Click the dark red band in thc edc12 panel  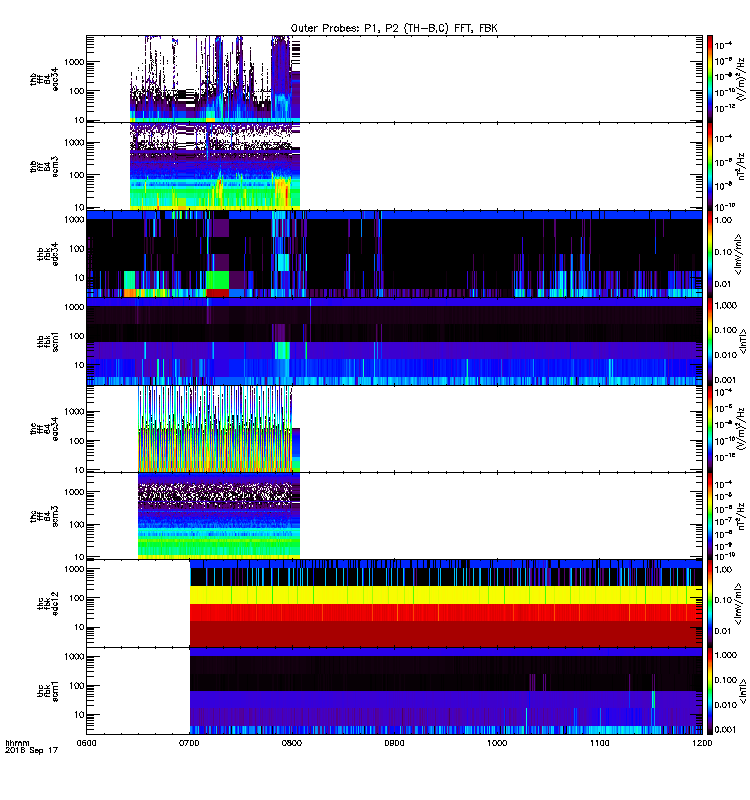[446, 634]
